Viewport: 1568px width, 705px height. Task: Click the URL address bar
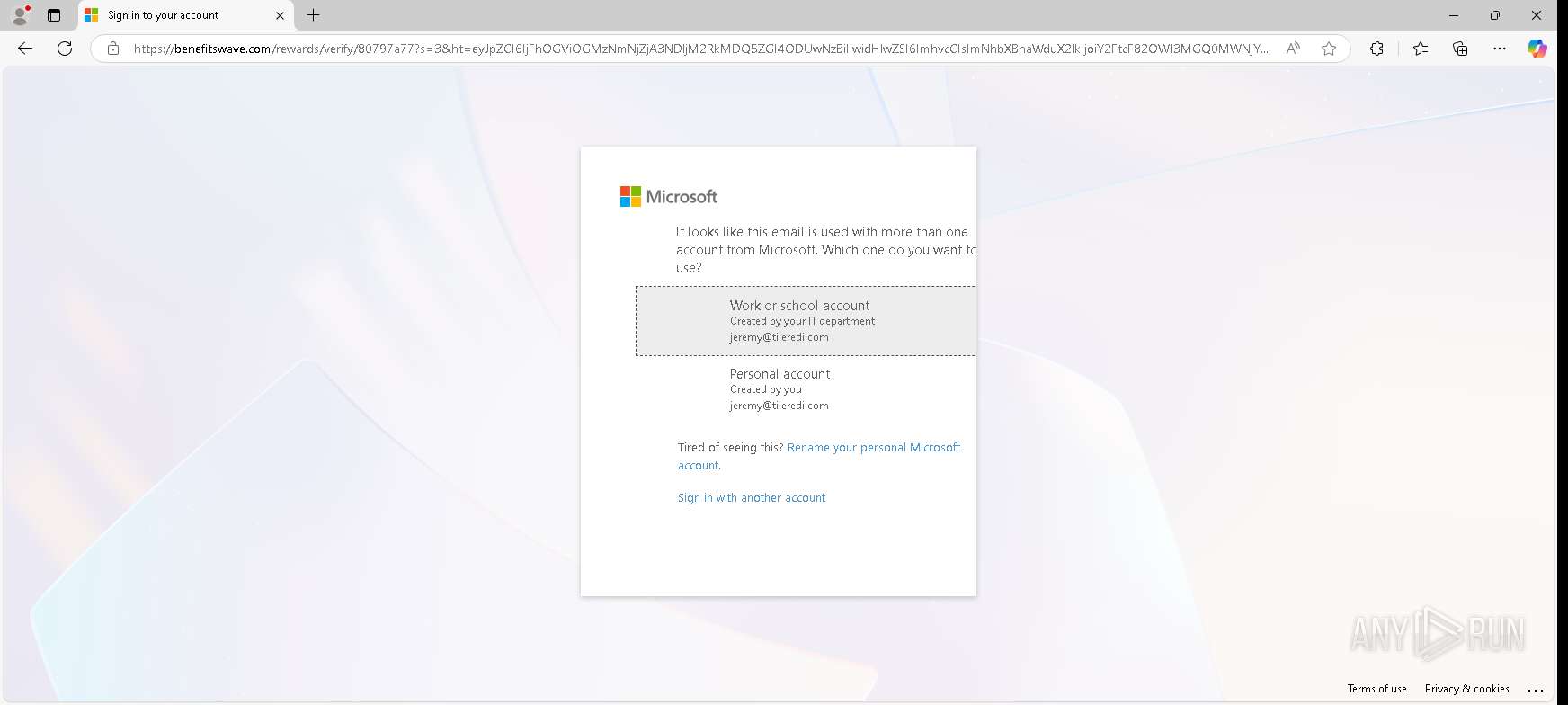pos(700,49)
